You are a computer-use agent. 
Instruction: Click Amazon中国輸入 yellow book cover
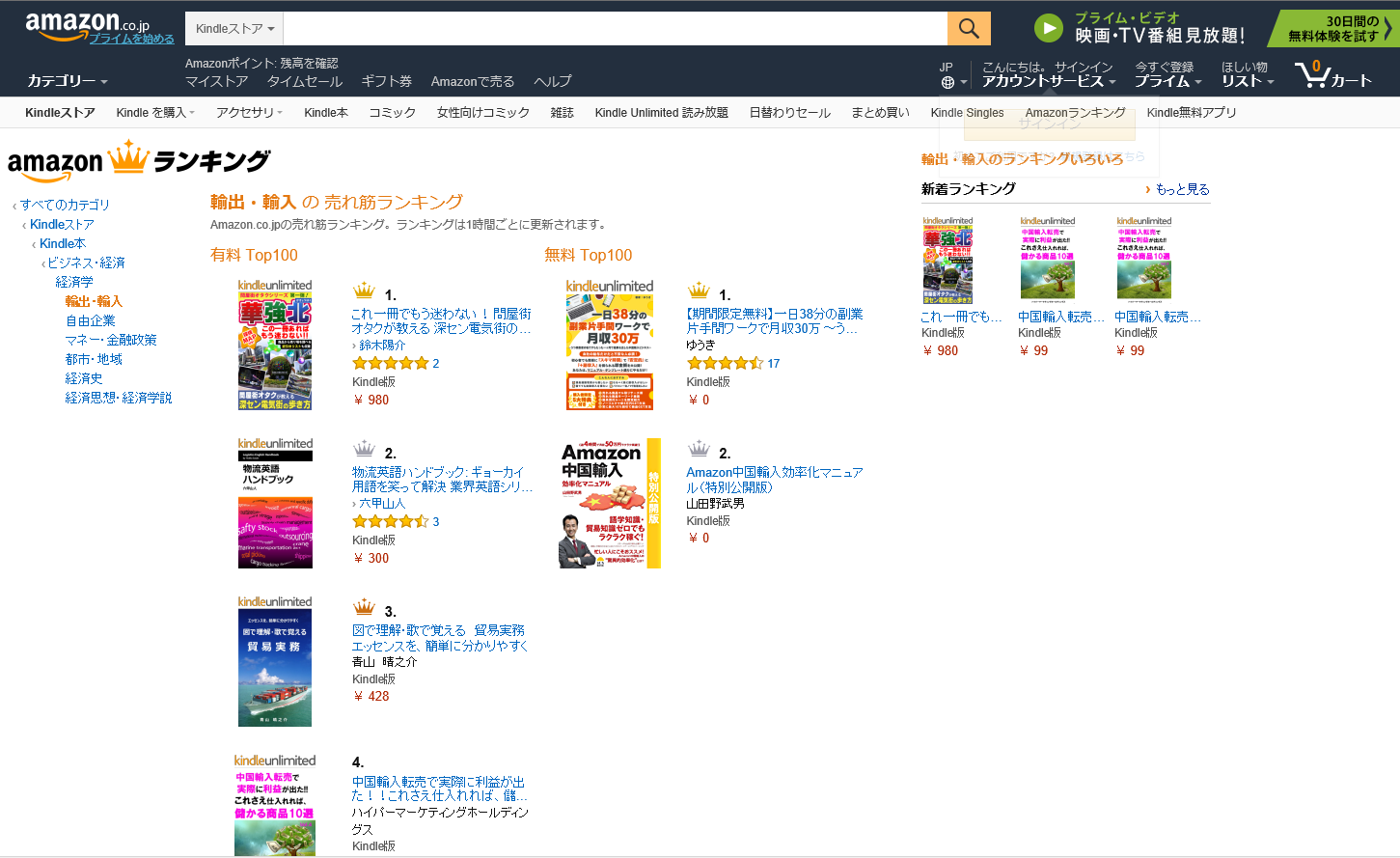coord(610,504)
